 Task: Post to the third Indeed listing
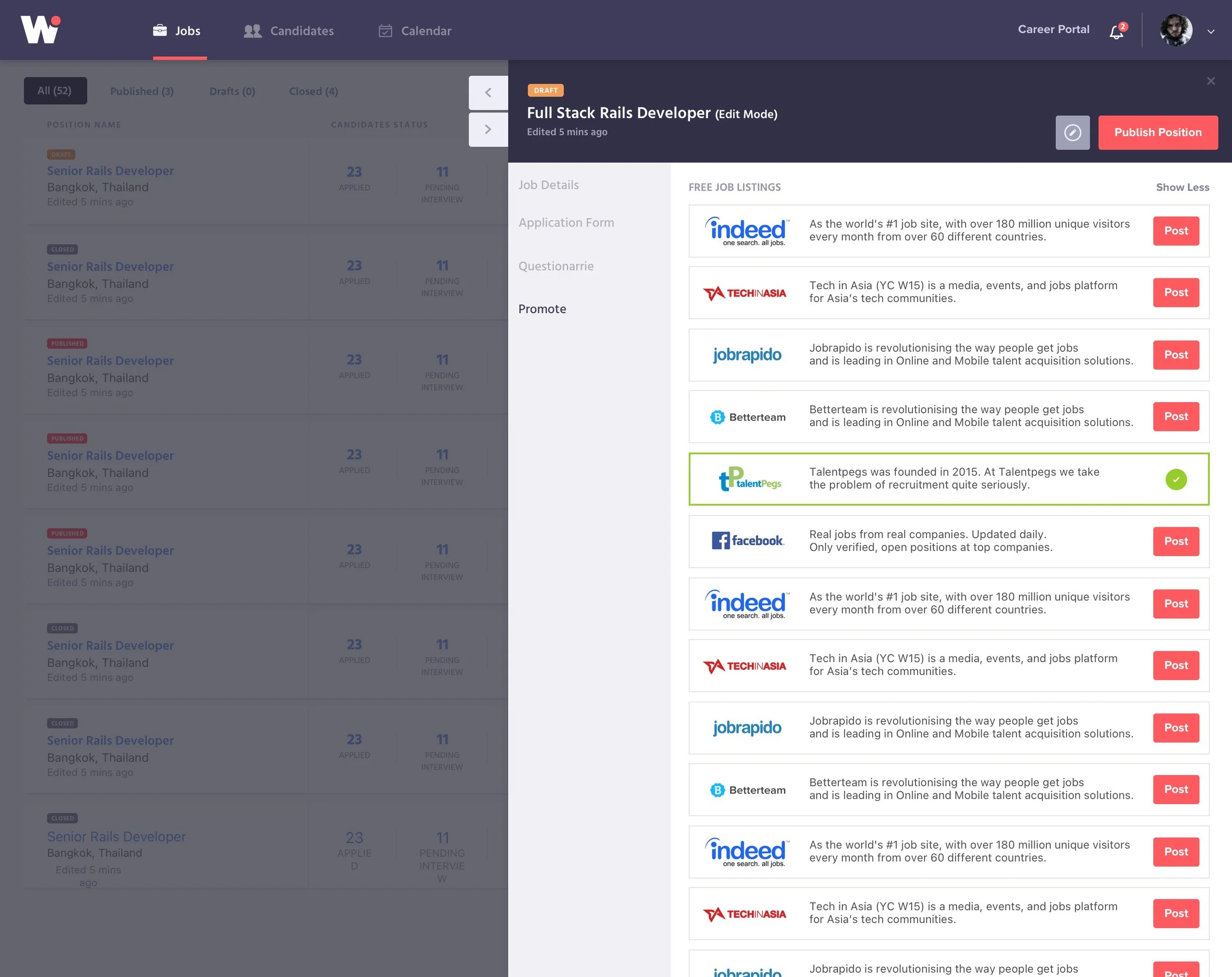coord(1176,852)
